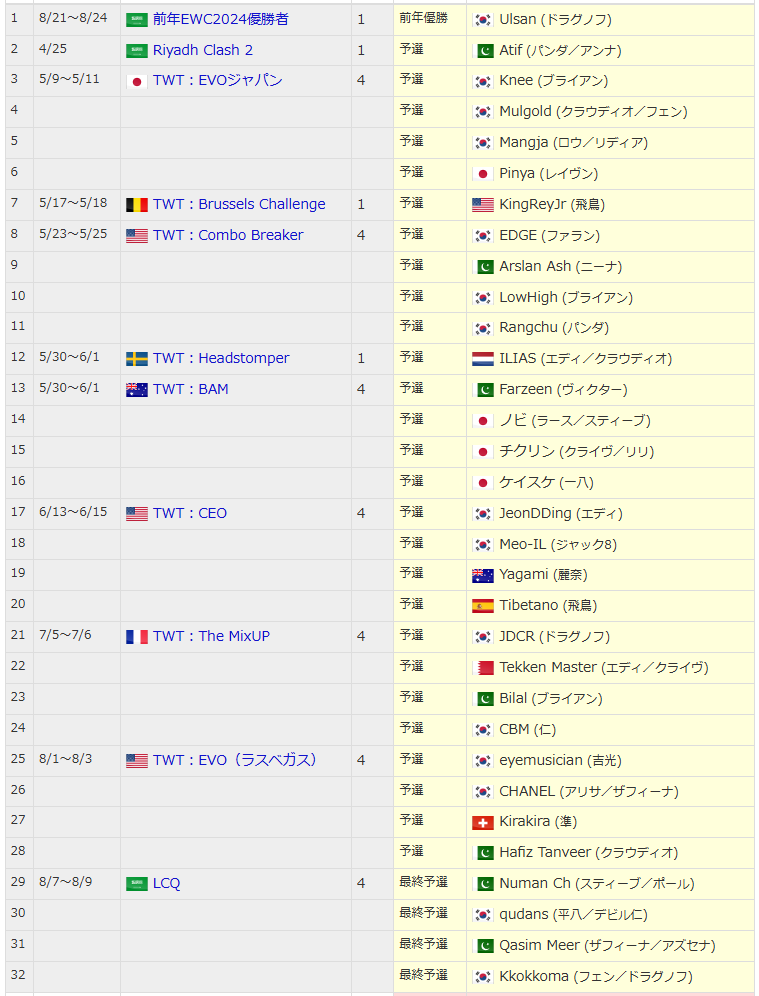This screenshot has width=759, height=996.
Task: Open the TWT：Combo Breaker link
Action: click(228, 236)
